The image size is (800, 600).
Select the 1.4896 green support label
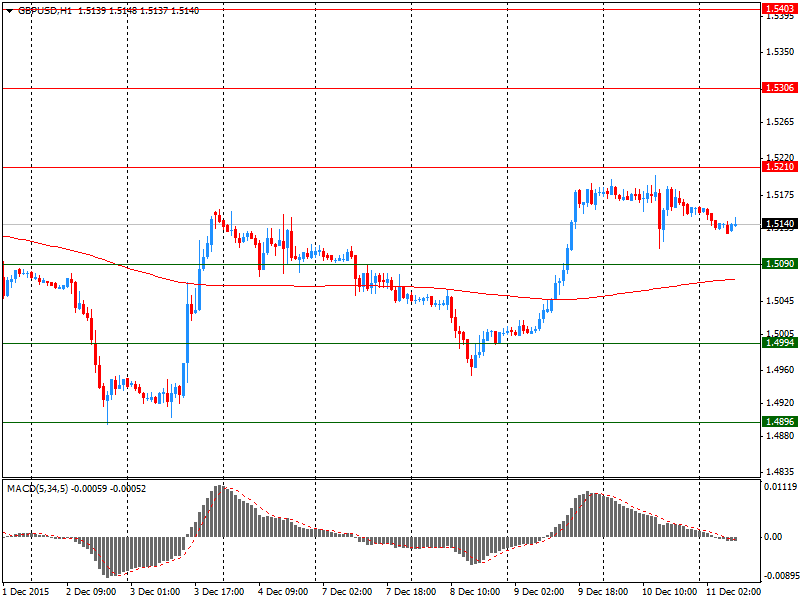(779, 422)
